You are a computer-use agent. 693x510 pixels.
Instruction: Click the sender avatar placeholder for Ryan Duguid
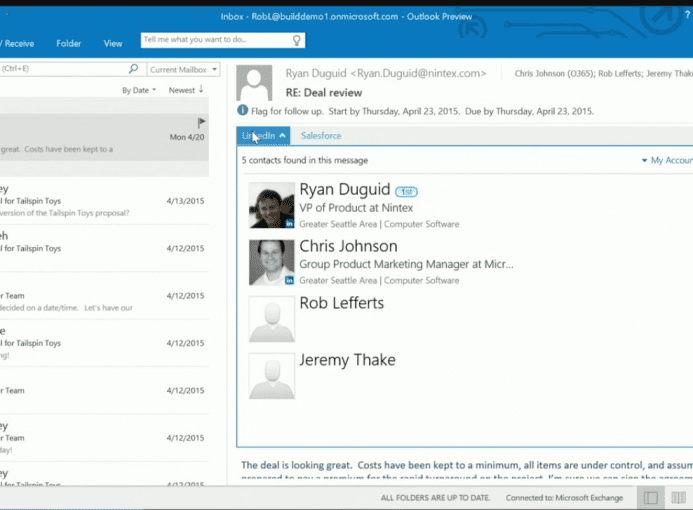coord(254,83)
